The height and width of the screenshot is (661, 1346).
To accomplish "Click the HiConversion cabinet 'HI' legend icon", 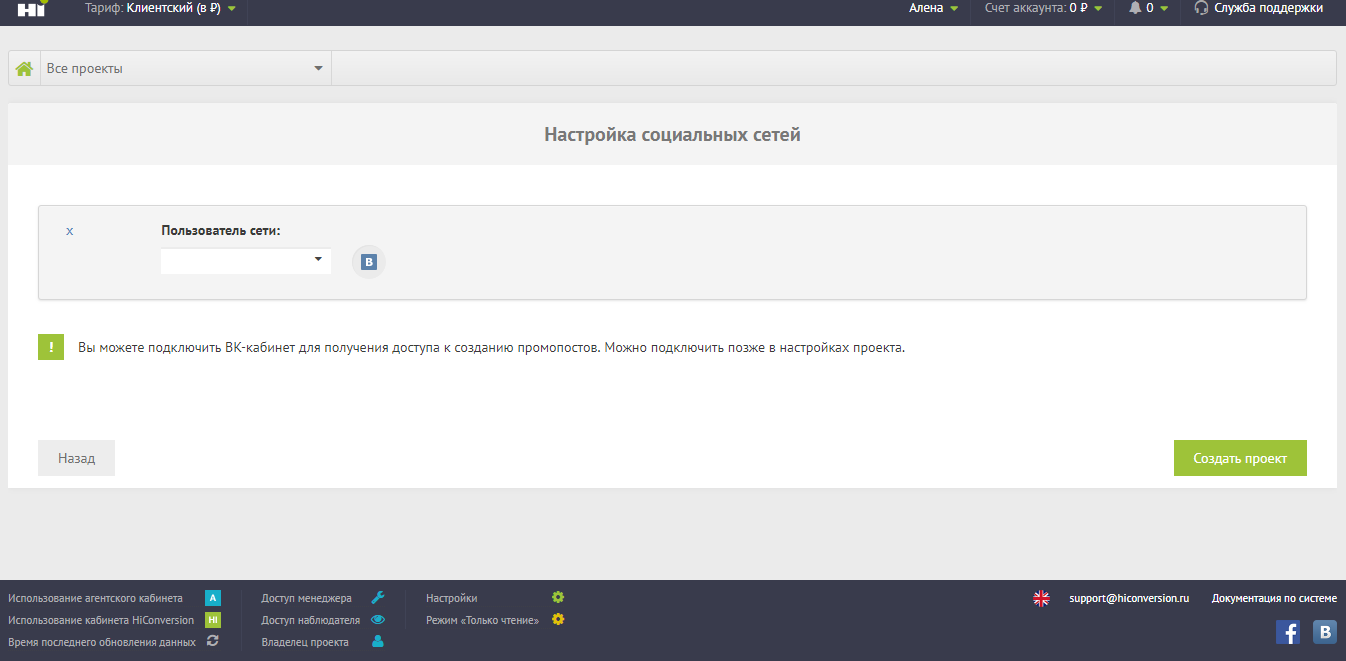I will click(x=212, y=620).
